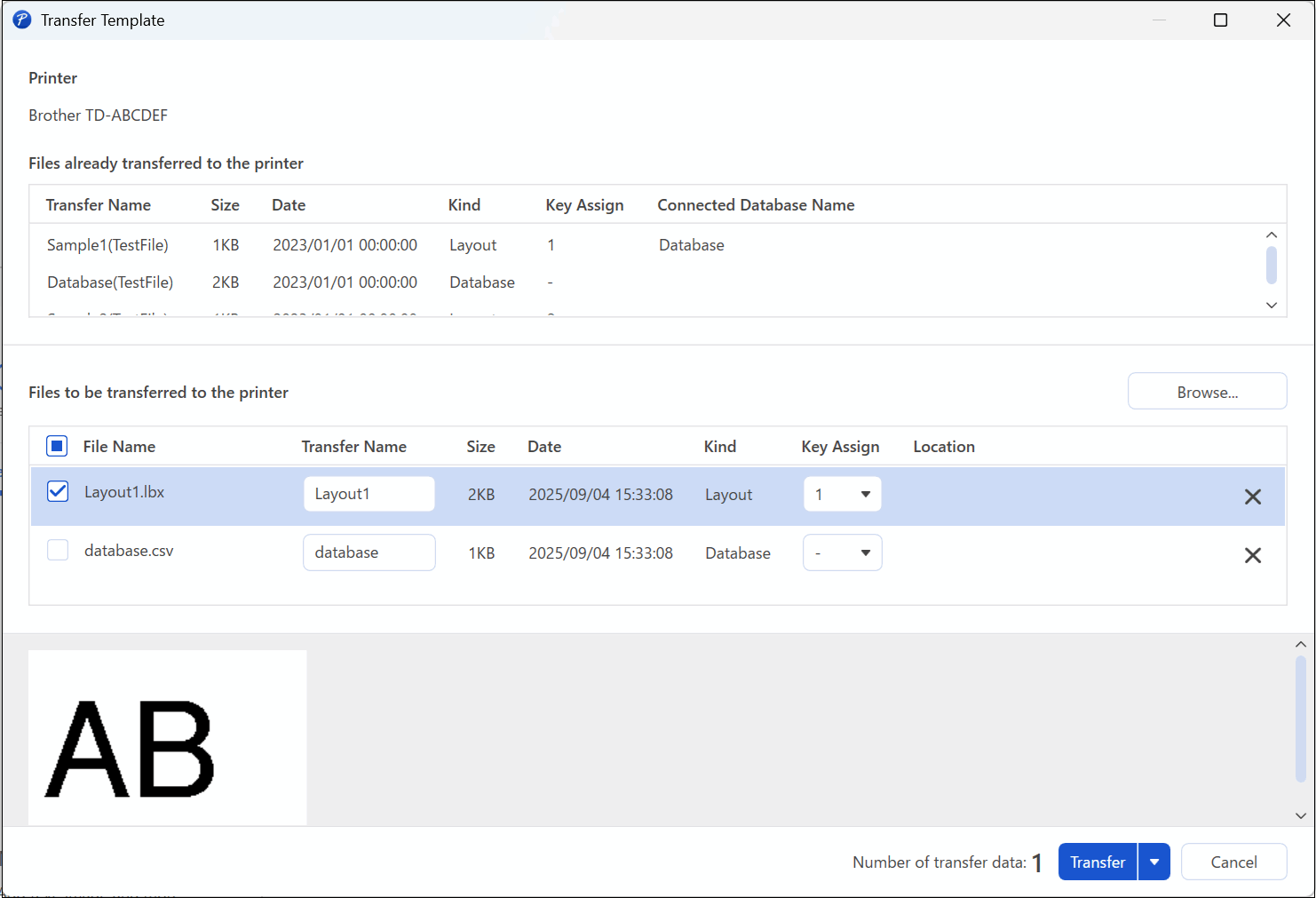The width and height of the screenshot is (1316, 898).
Task: Click the Browse... button
Action: (1207, 392)
